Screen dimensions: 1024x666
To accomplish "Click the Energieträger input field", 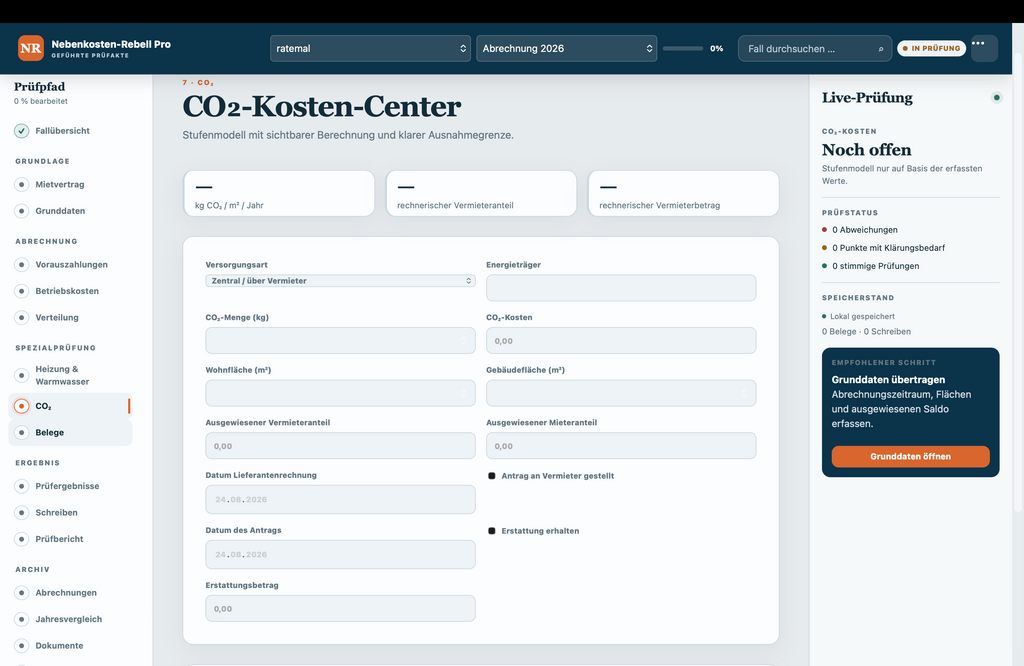I will tap(621, 288).
